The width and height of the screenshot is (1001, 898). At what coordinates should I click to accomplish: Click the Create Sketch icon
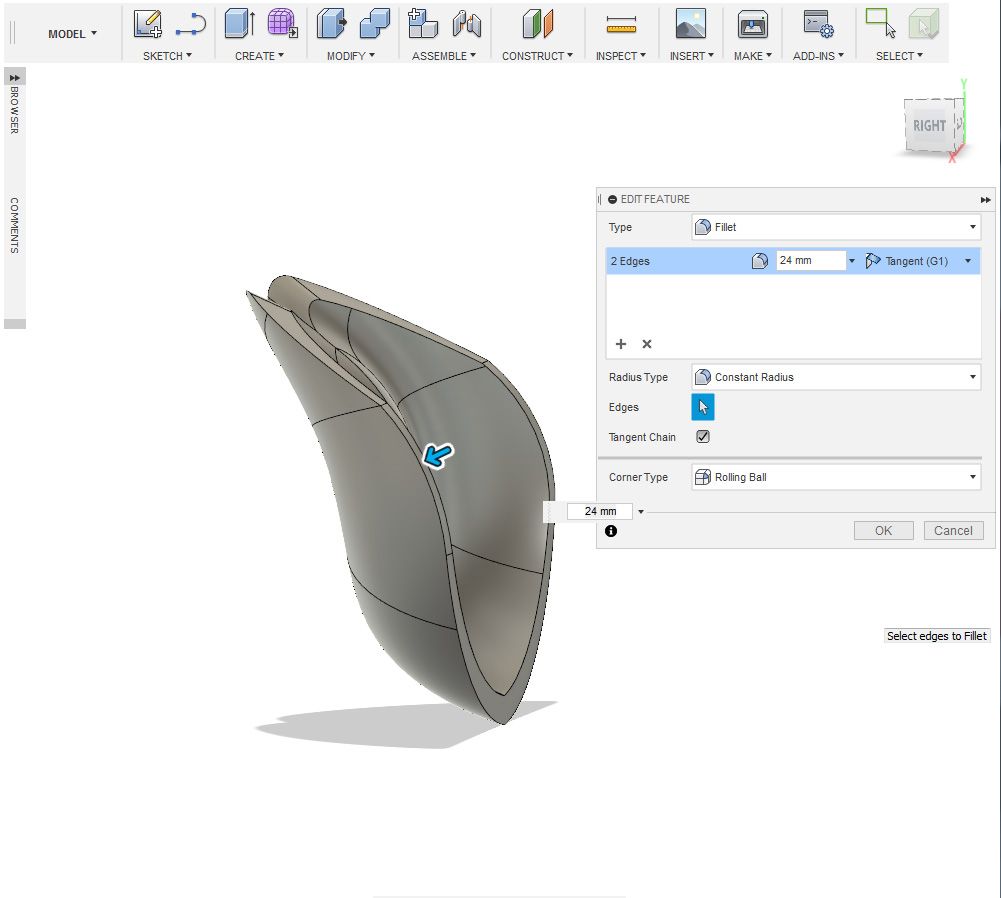click(148, 24)
